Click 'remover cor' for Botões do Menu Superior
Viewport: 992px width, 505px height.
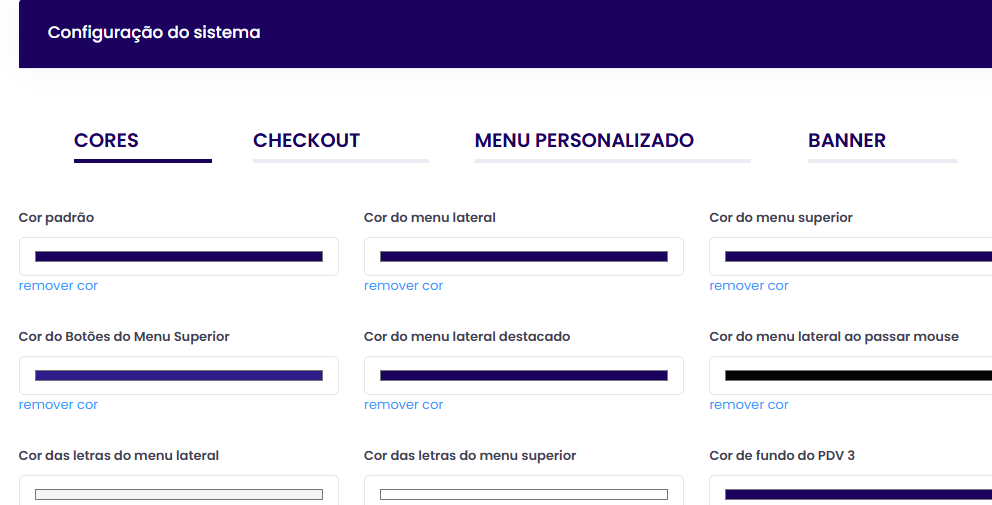(58, 405)
